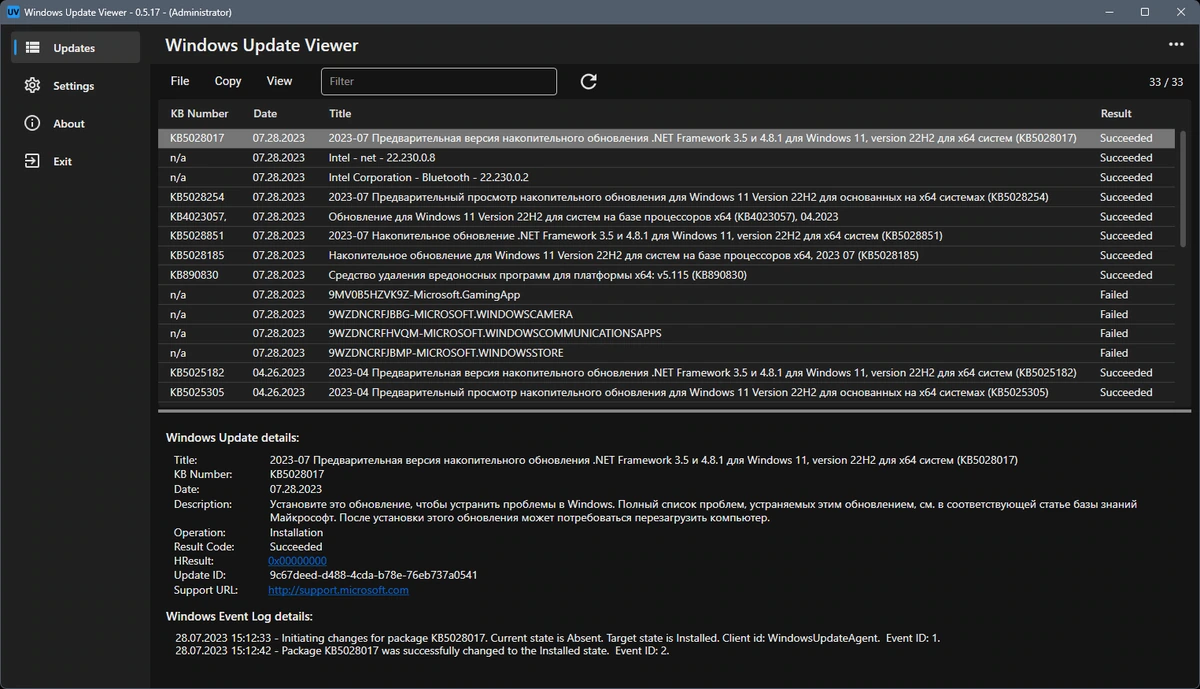Click in the Filter text box
This screenshot has height=689, width=1200.
(439, 81)
